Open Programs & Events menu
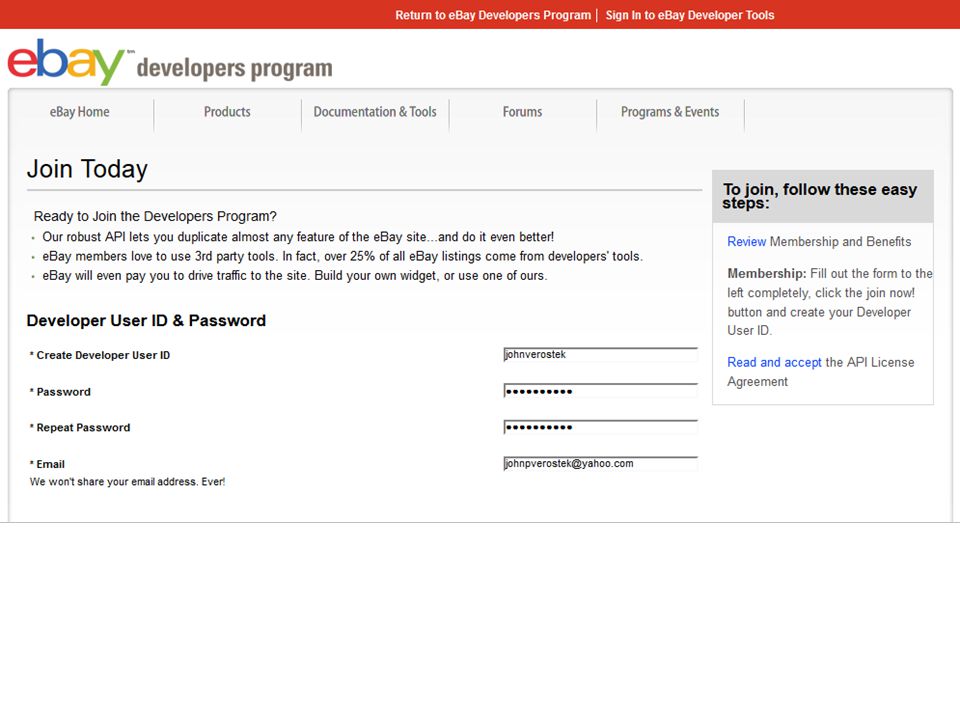960x720 pixels. point(670,112)
